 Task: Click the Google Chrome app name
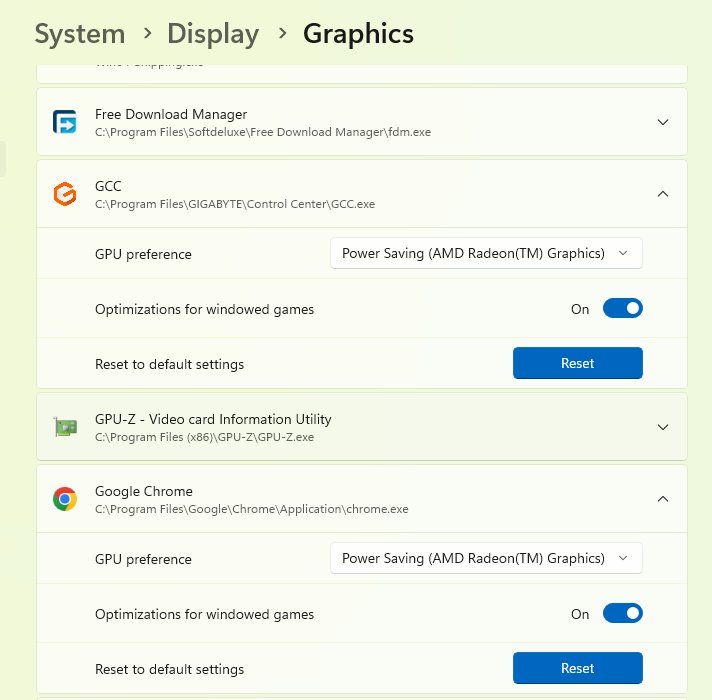(x=143, y=491)
